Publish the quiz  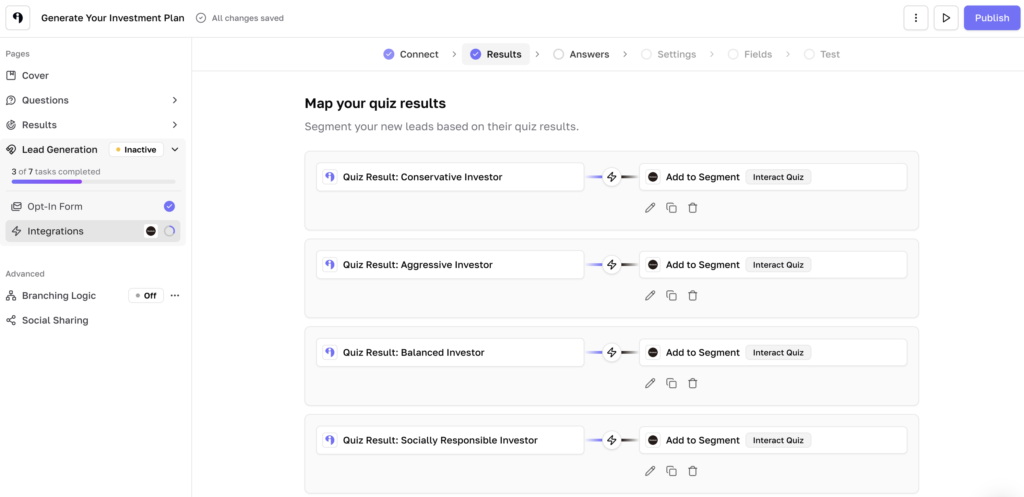pyautogui.click(x=992, y=18)
